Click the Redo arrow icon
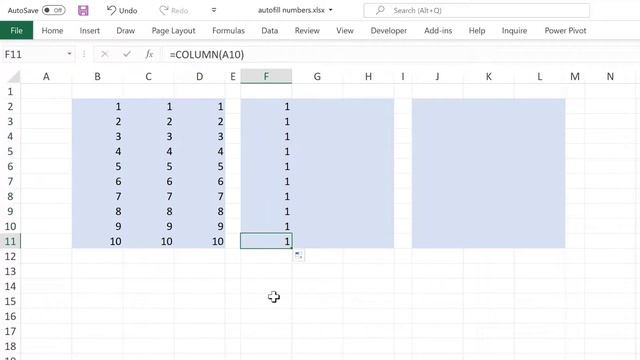 click(x=164, y=10)
